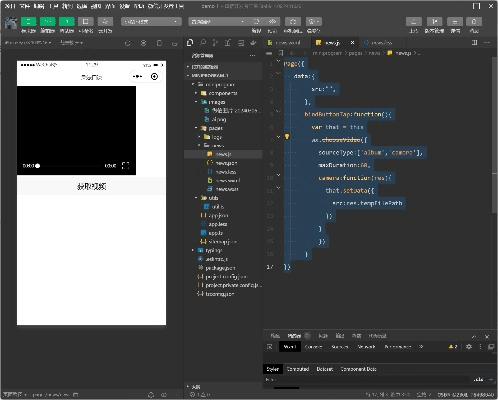Switch to the Console devtools tab
The width and height of the screenshot is (498, 400).
click(x=313, y=347)
